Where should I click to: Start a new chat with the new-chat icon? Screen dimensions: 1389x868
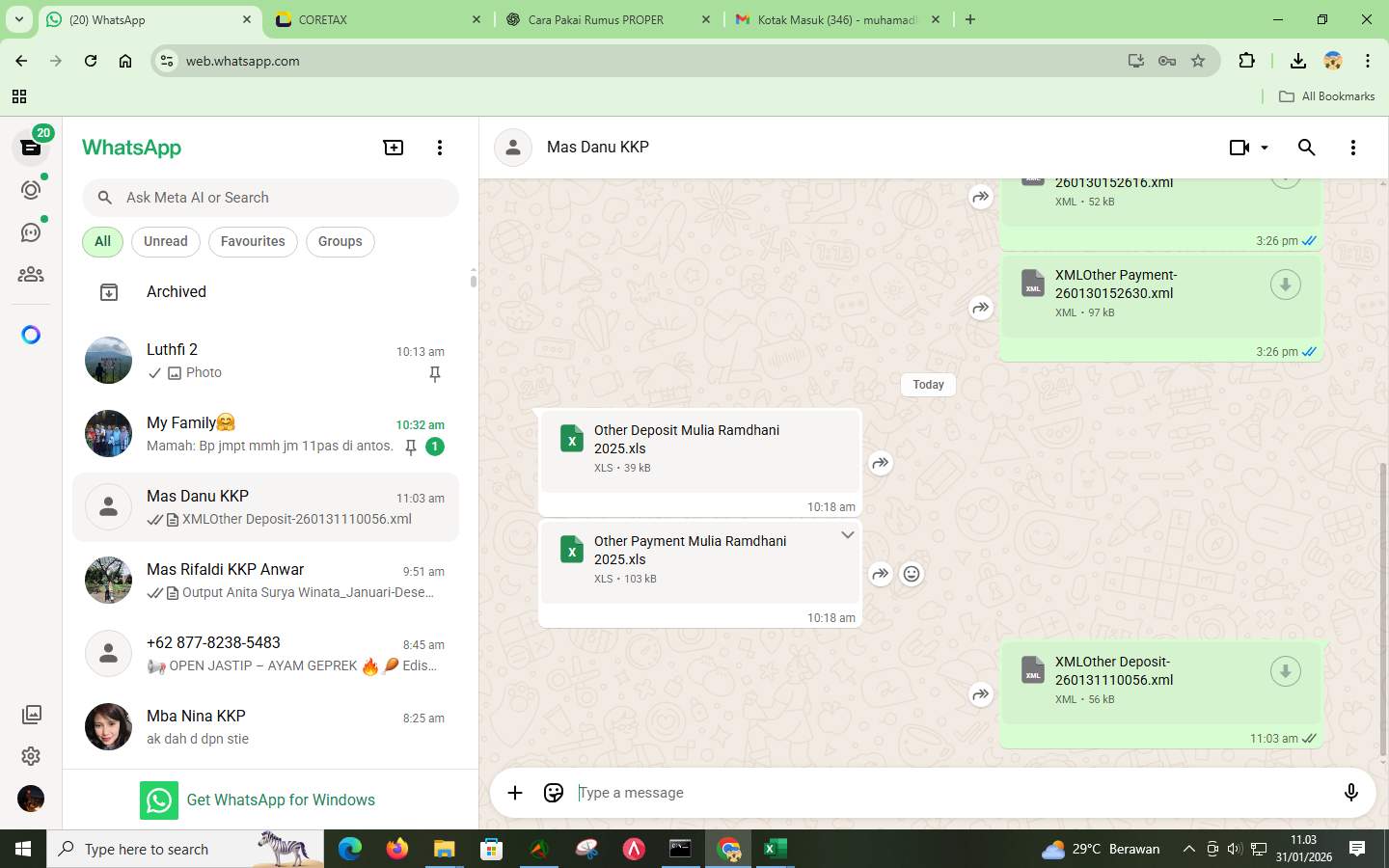click(x=393, y=147)
